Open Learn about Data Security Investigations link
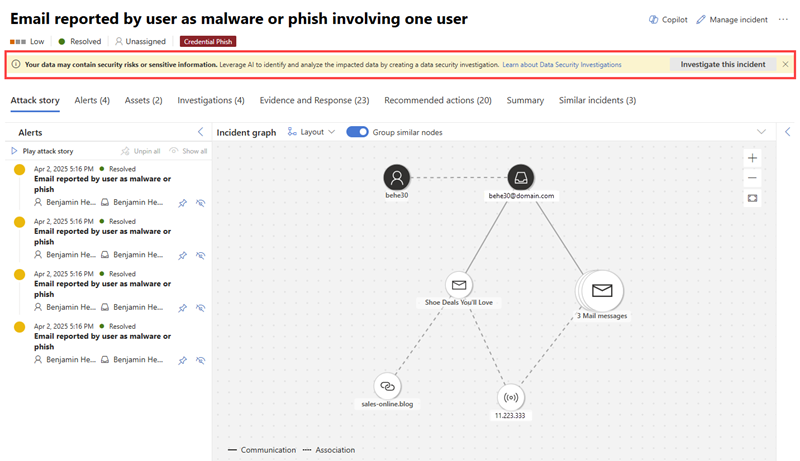The width and height of the screenshot is (800, 461). click(x=562, y=64)
